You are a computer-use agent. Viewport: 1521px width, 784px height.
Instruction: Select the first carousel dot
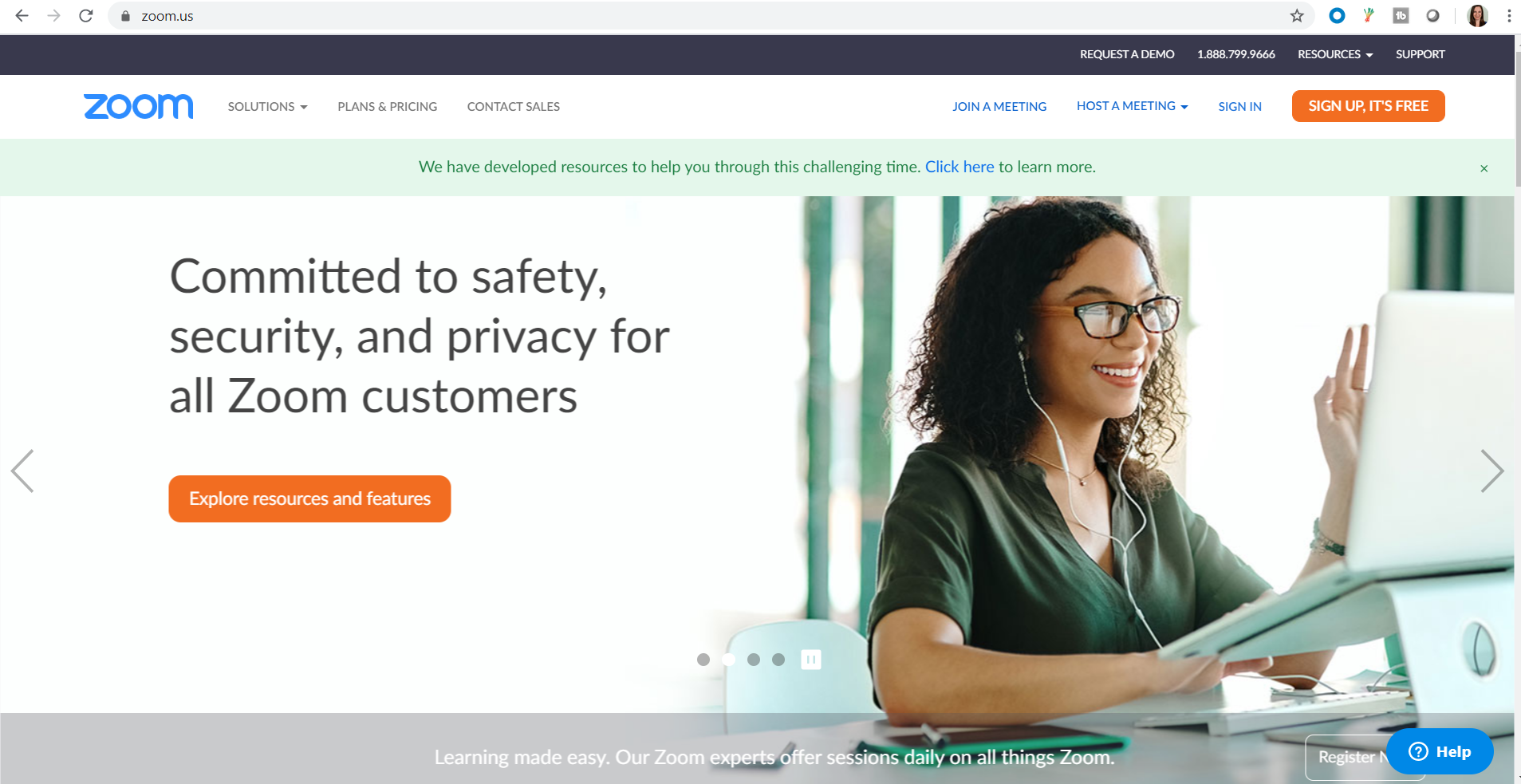(703, 660)
